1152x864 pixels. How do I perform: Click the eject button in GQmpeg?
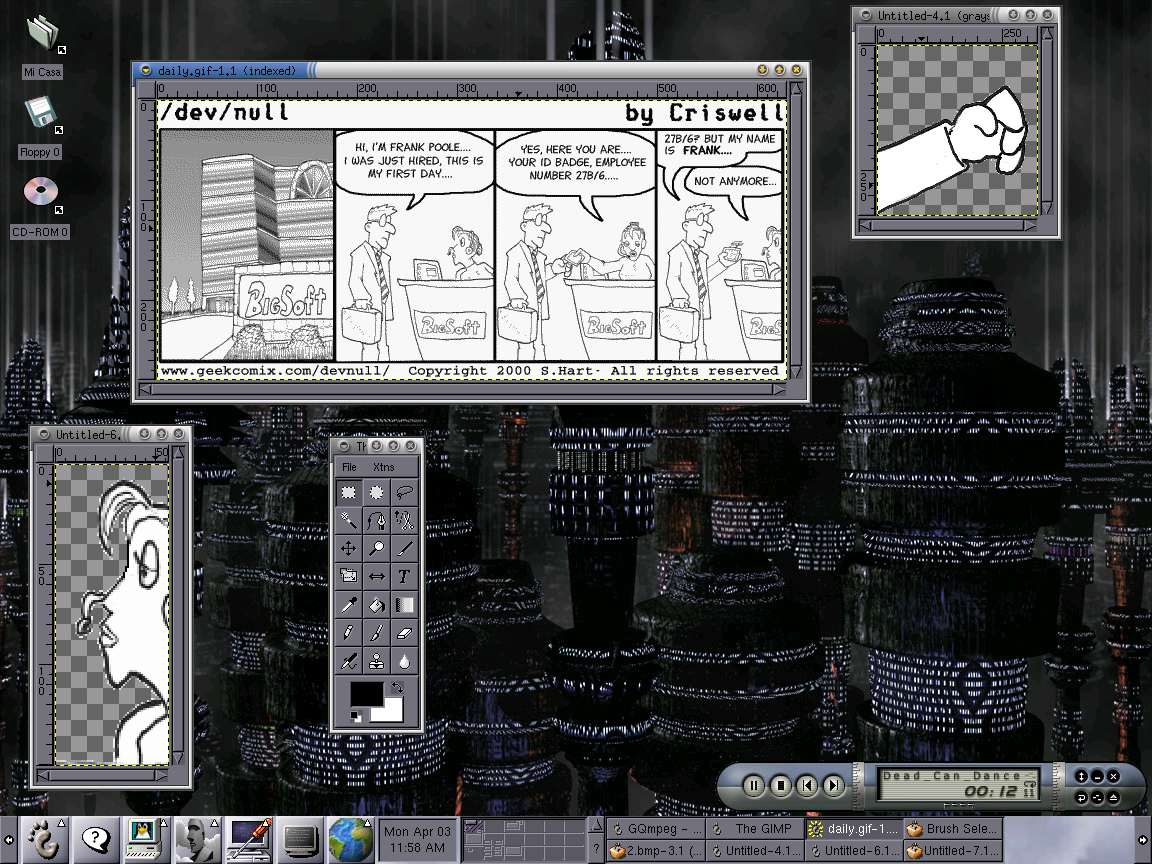[x=1114, y=797]
